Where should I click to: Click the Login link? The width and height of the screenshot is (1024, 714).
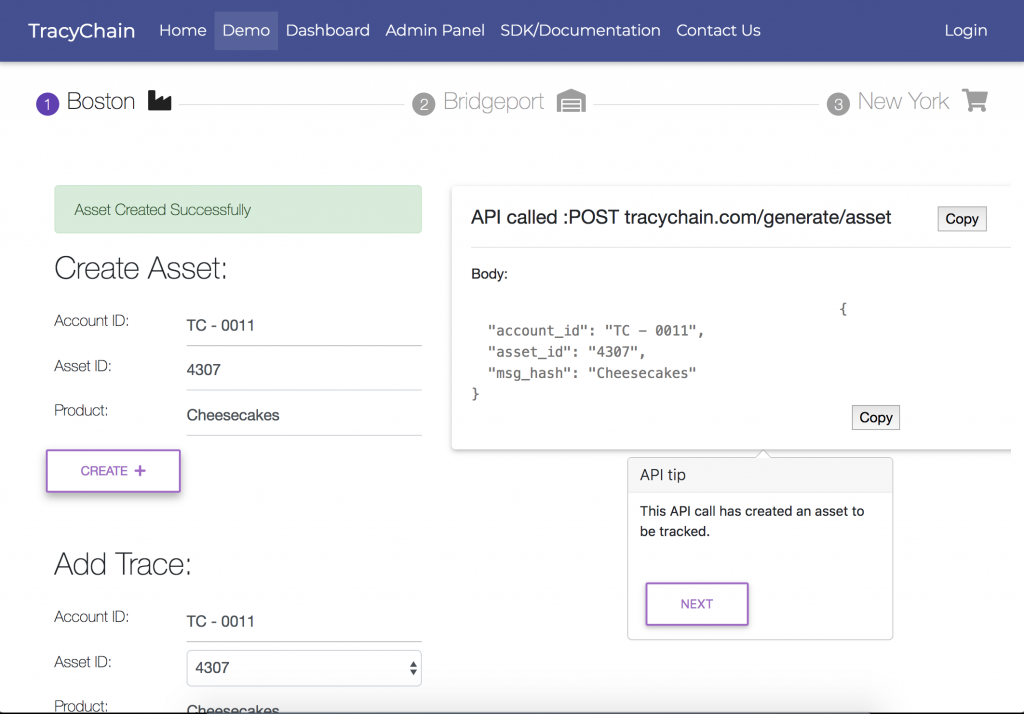tap(965, 30)
